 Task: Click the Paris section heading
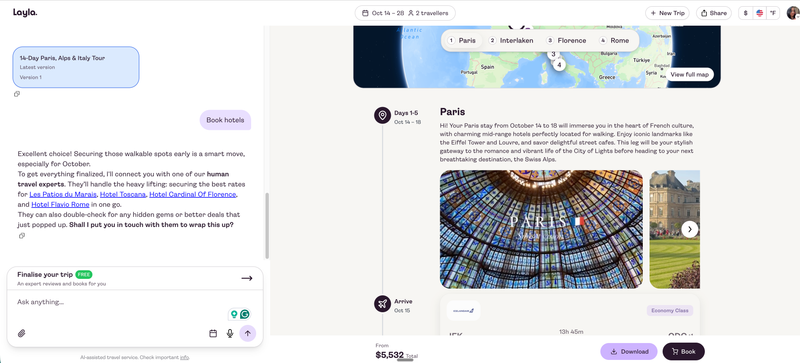point(453,111)
